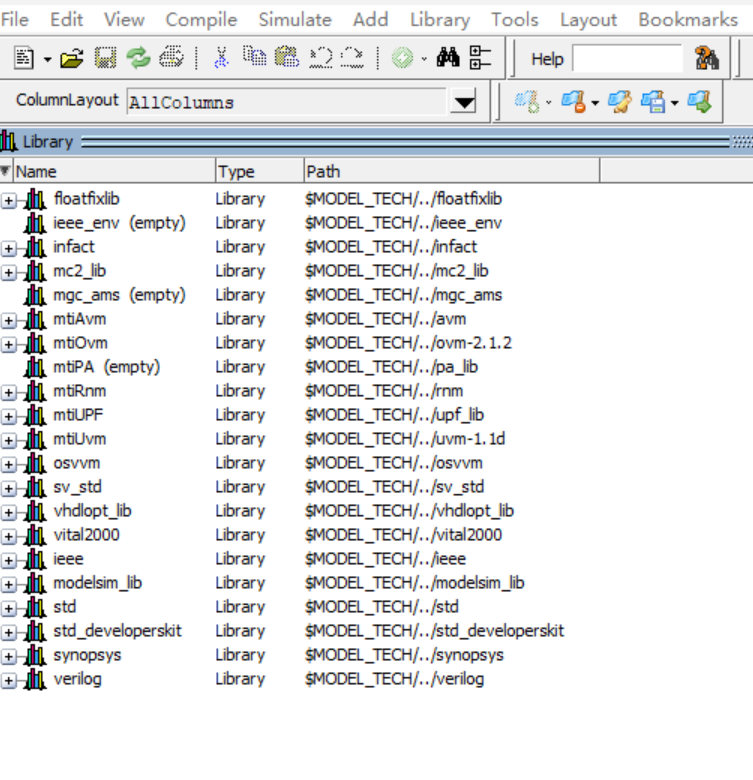The image size is (753, 780).
Task: Click the green Reload arrows icon
Action: (138, 58)
